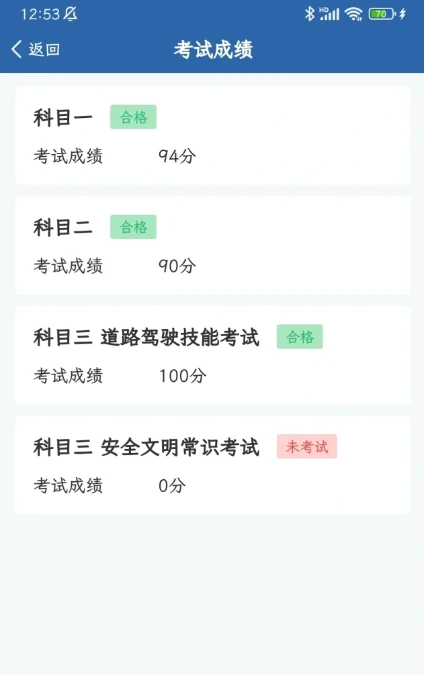Tap the Wi-Fi status icon
The width and height of the screenshot is (424, 675).
tap(353, 14)
